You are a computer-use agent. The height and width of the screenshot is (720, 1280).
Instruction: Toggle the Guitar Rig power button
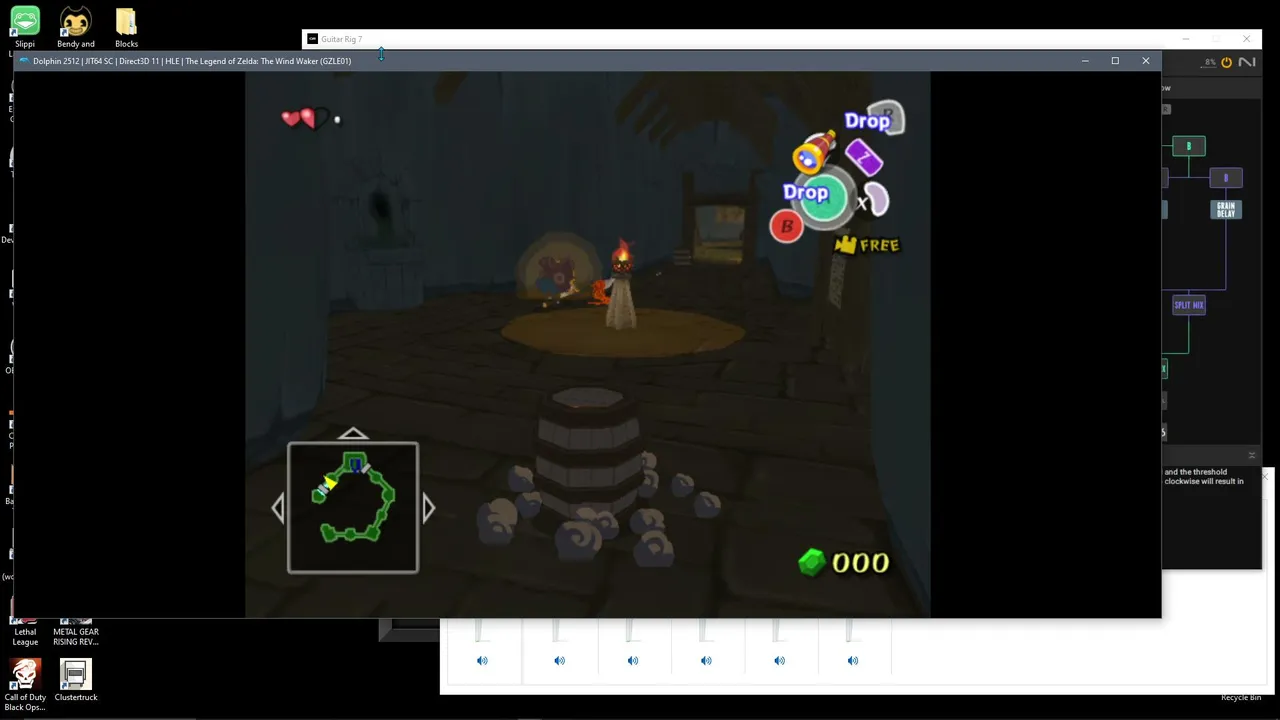(1226, 62)
